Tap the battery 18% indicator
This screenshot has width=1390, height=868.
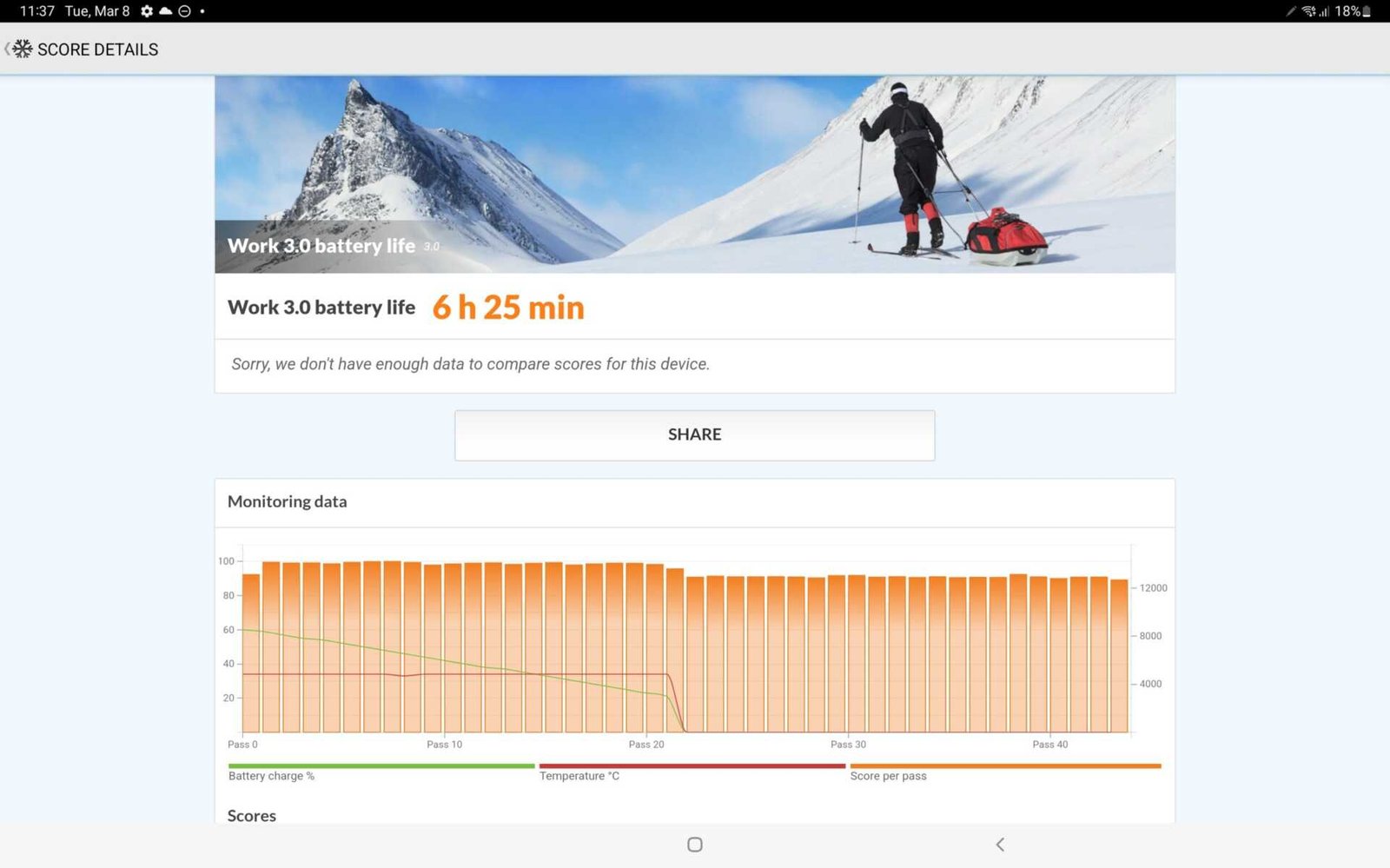(1352, 11)
